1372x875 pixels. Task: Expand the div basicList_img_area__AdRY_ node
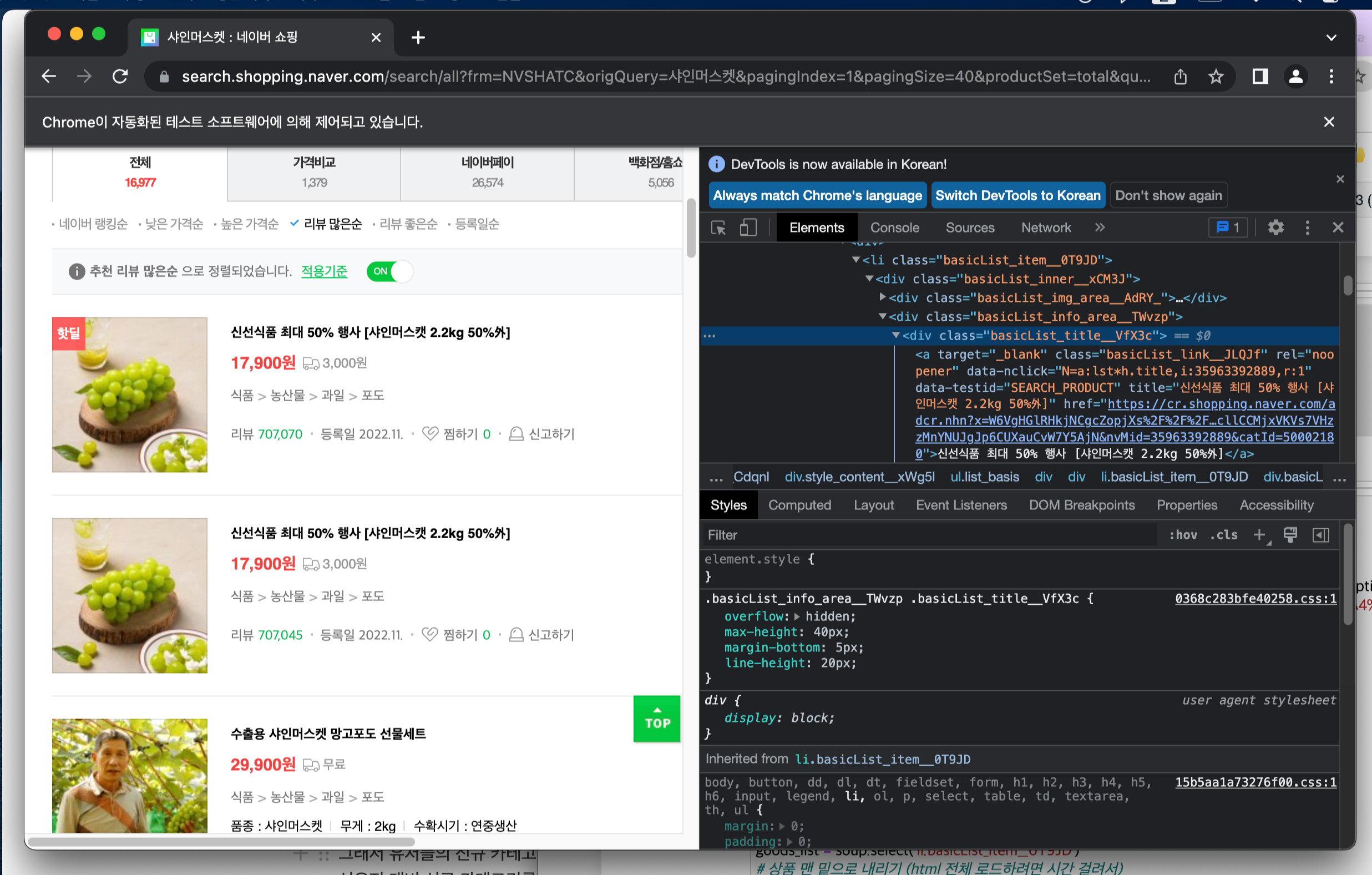coord(883,297)
